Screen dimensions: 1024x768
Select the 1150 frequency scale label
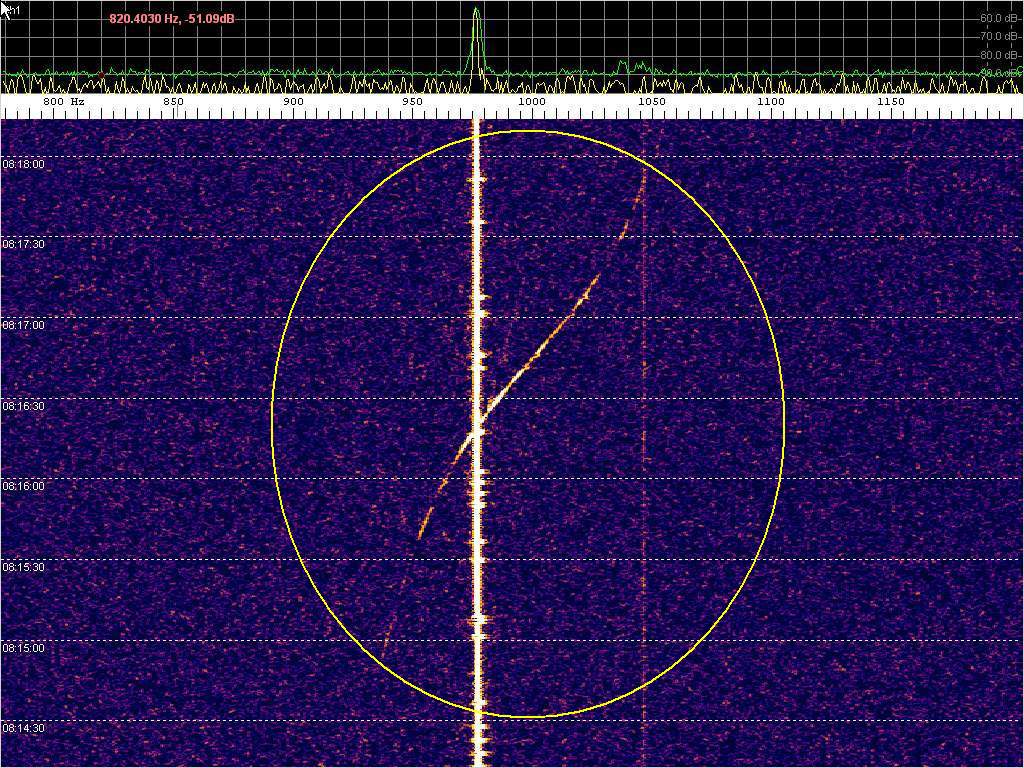click(890, 102)
